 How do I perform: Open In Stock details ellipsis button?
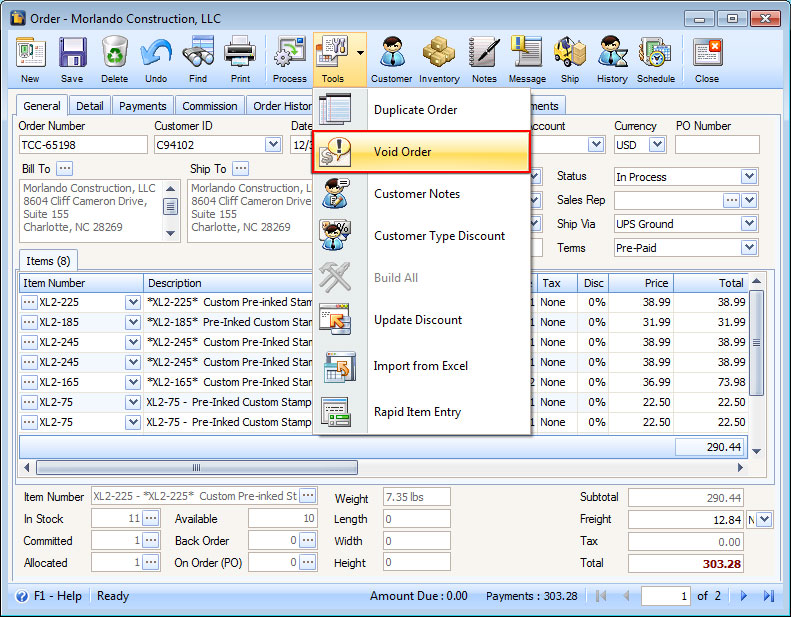(x=150, y=518)
